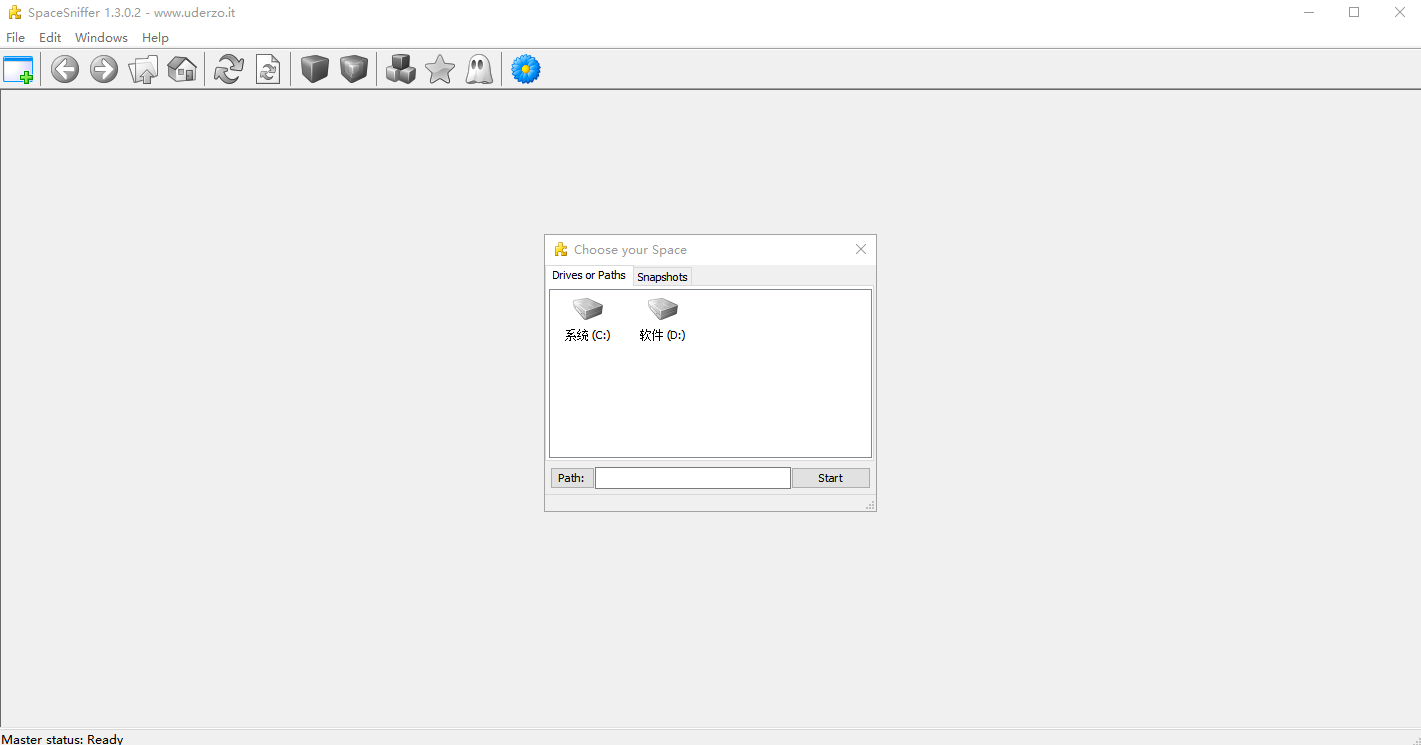
Task: Click the two-arrow refresh scan icon
Action: tap(229, 70)
